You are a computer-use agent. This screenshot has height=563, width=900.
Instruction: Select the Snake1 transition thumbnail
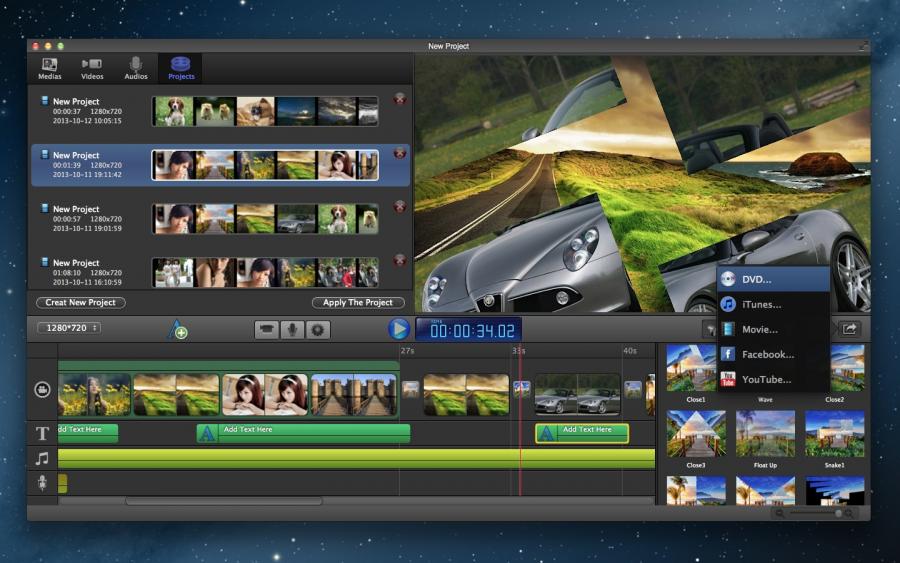point(835,434)
